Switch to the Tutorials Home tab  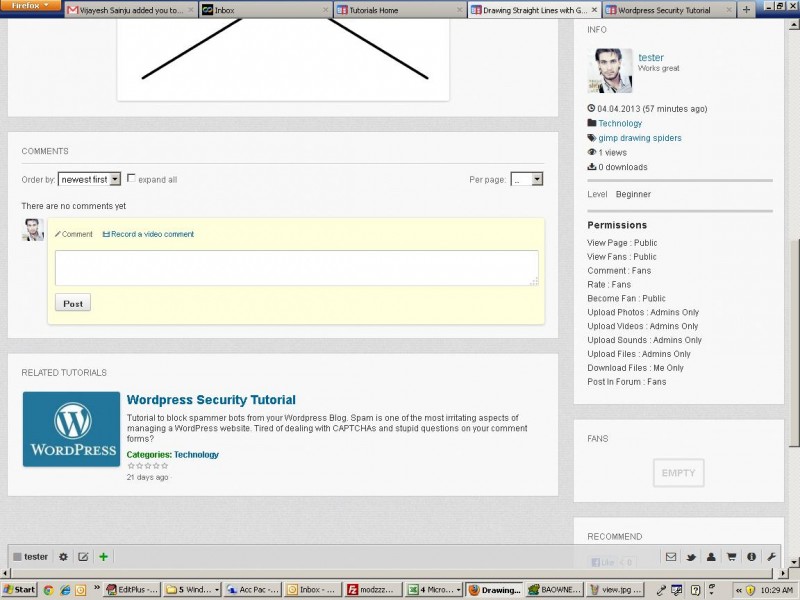pyautogui.click(x=400, y=10)
